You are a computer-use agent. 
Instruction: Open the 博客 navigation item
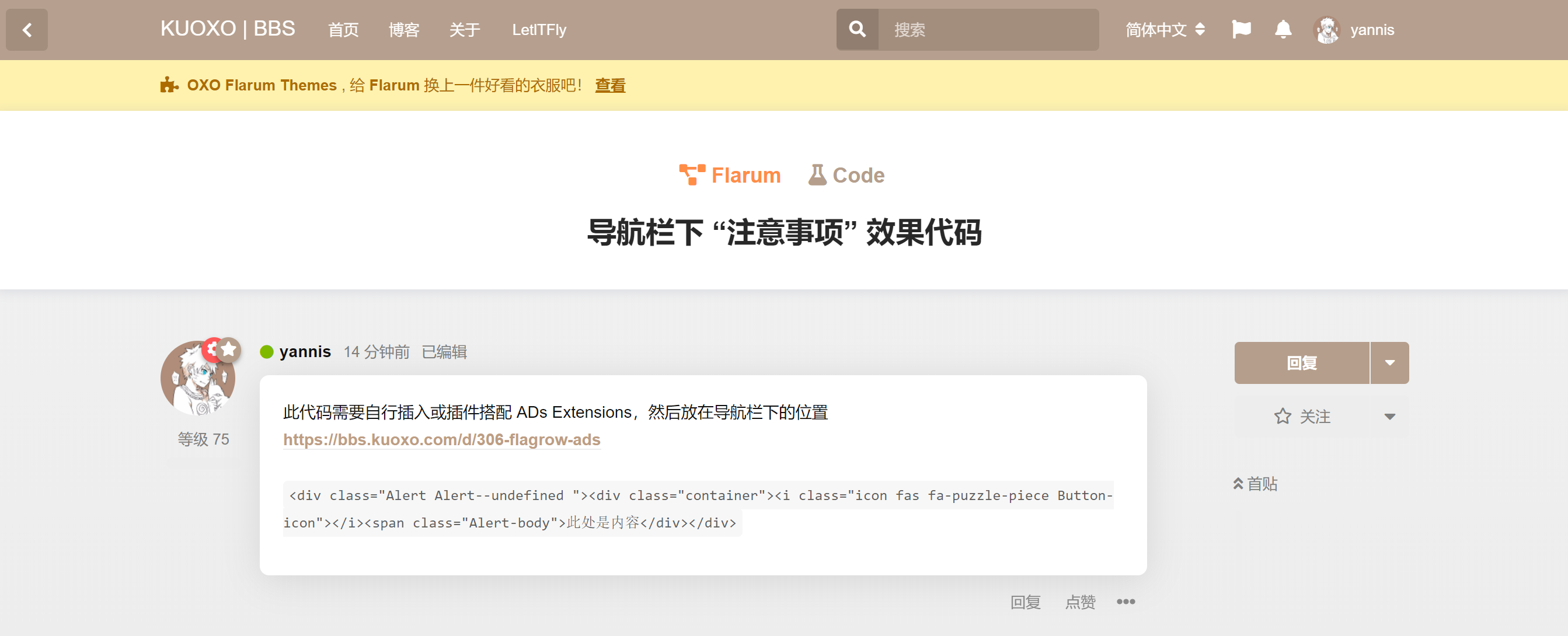(x=403, y=29)
